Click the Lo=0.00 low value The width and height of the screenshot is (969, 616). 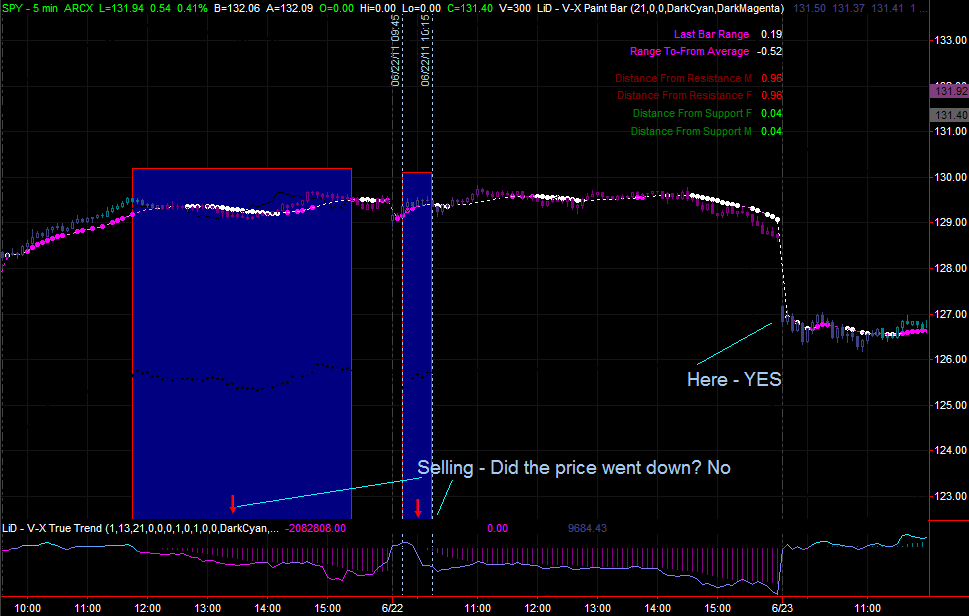point(421,9)
